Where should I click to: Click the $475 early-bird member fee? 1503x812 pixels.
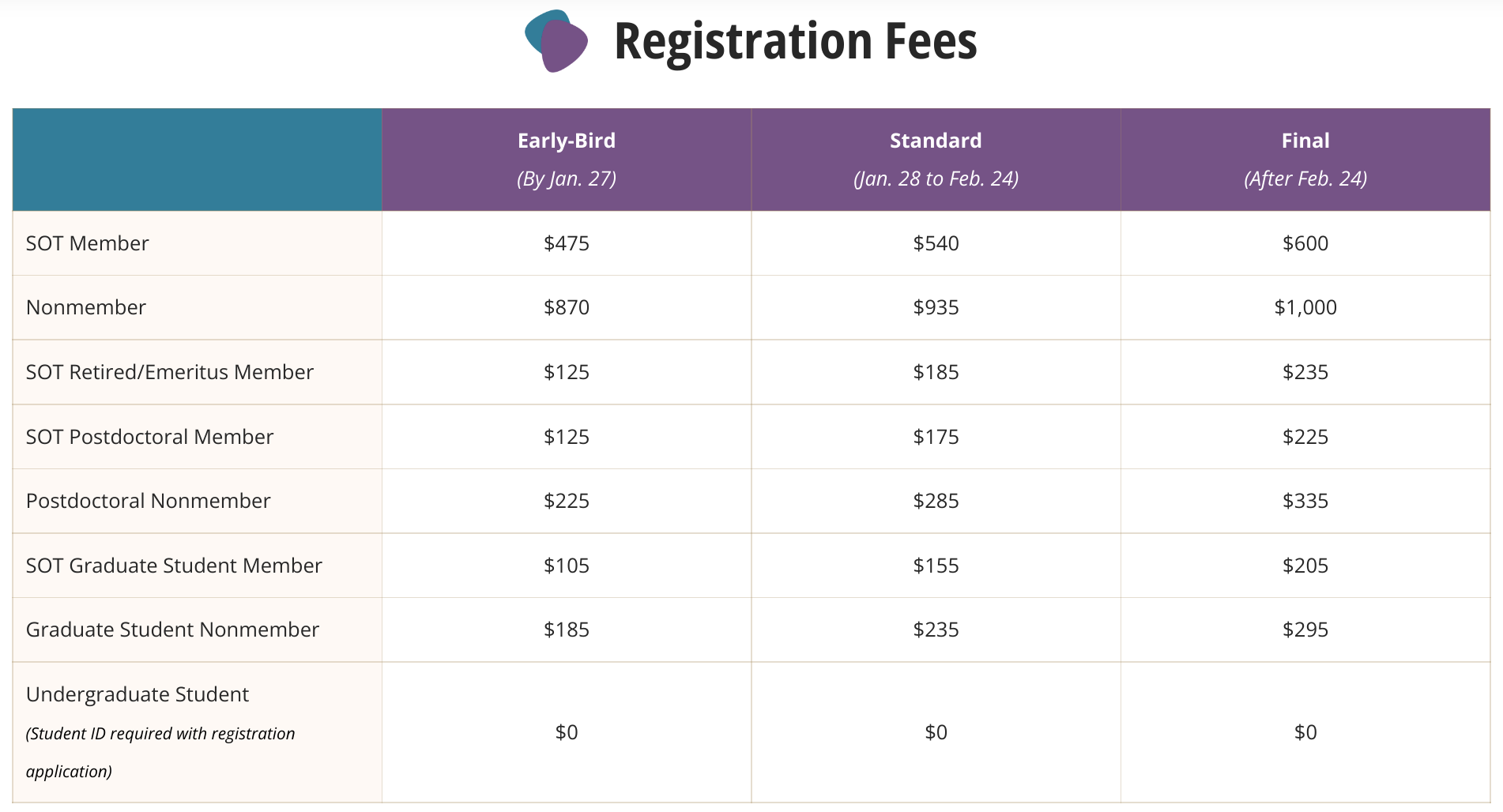567,243
